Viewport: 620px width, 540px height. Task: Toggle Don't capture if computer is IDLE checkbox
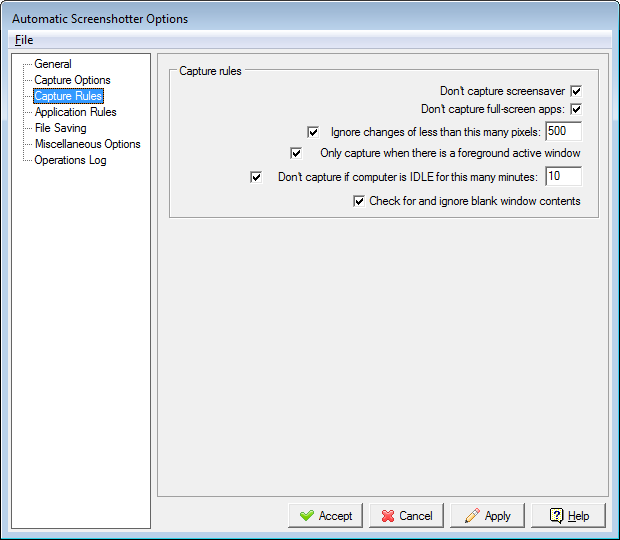point(255,177)
